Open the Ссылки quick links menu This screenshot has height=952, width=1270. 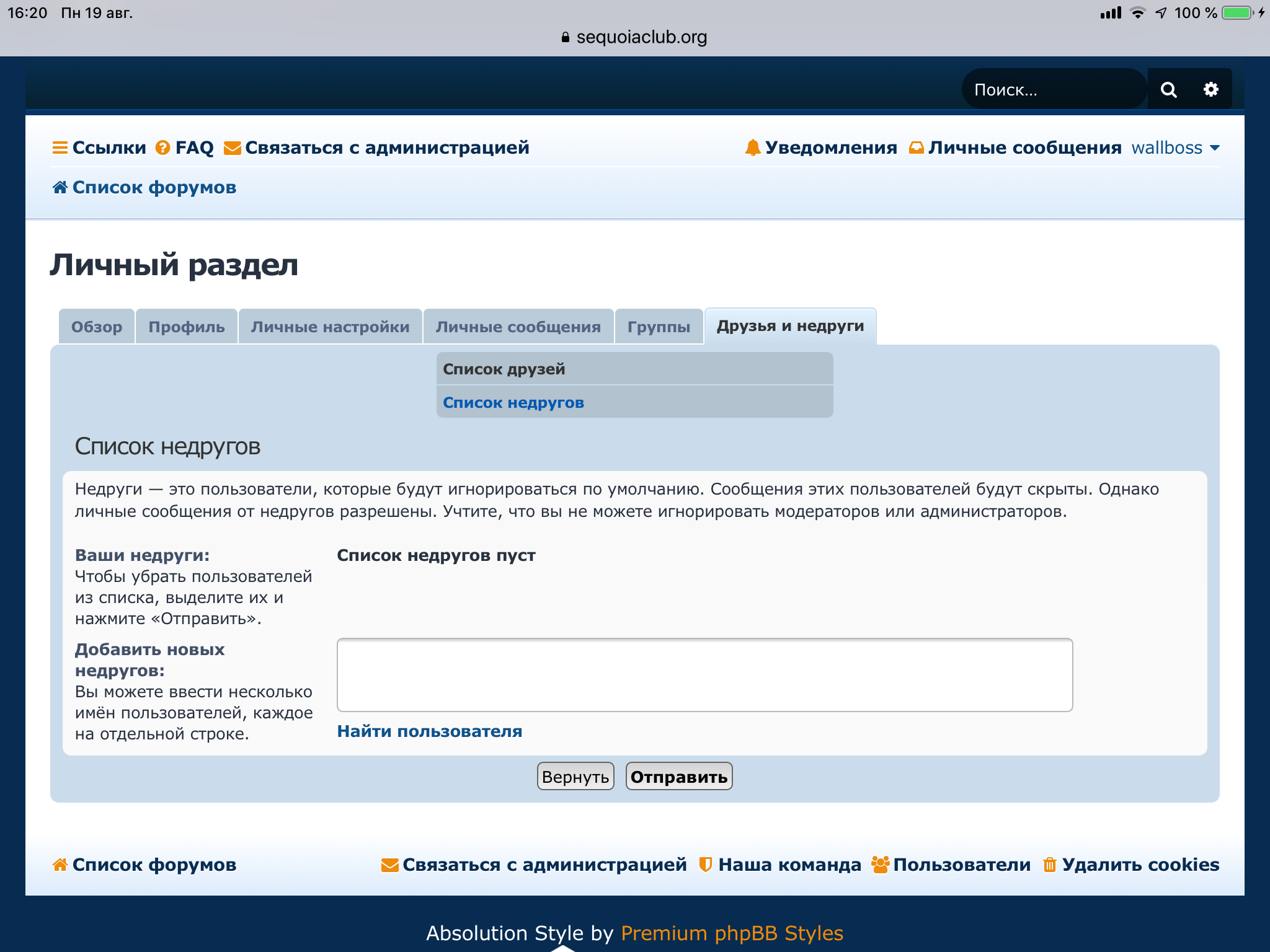click(x=109, y=148)
